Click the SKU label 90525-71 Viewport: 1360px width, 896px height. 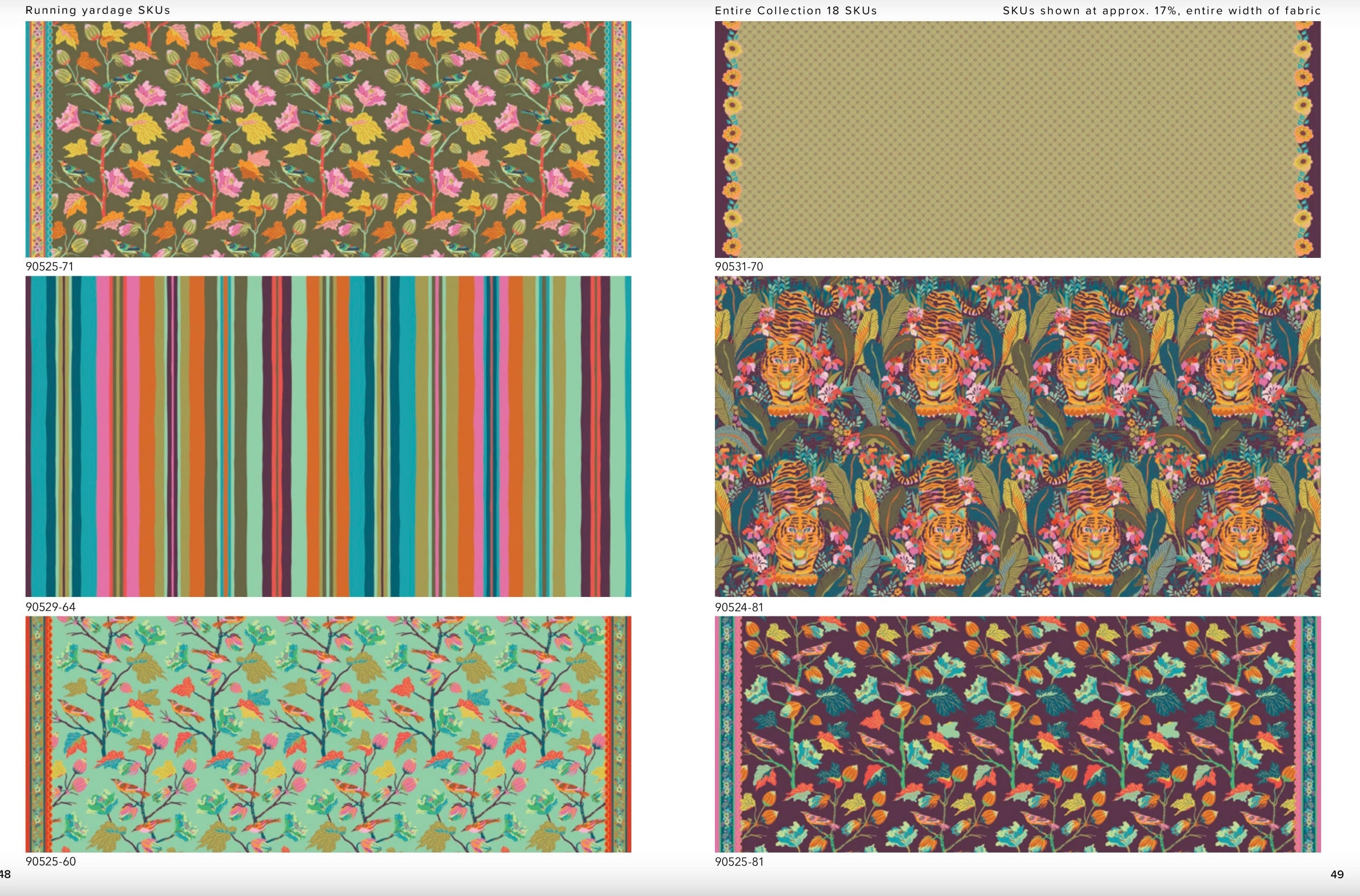[50, 266]
